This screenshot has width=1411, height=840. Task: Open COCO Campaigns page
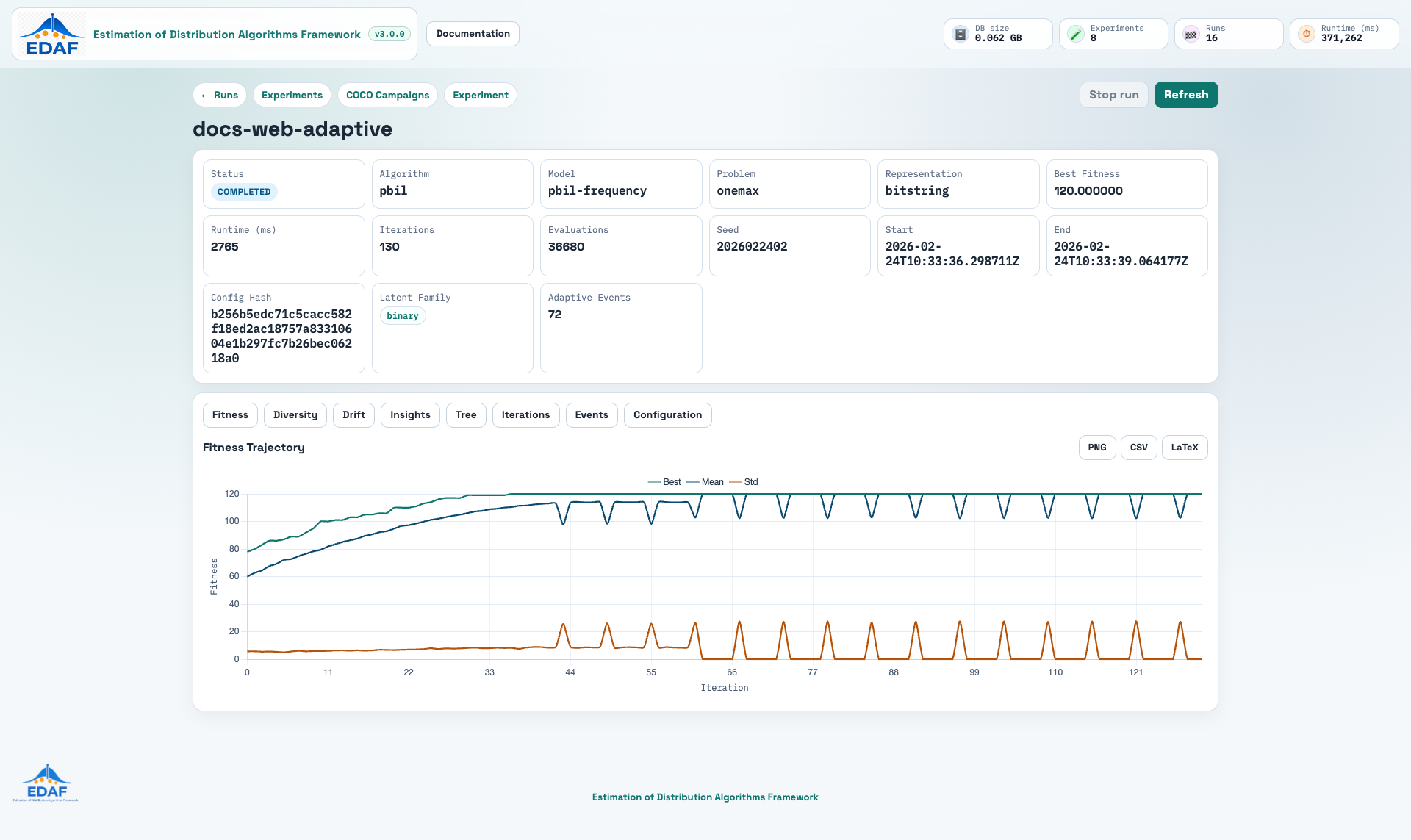387,95
